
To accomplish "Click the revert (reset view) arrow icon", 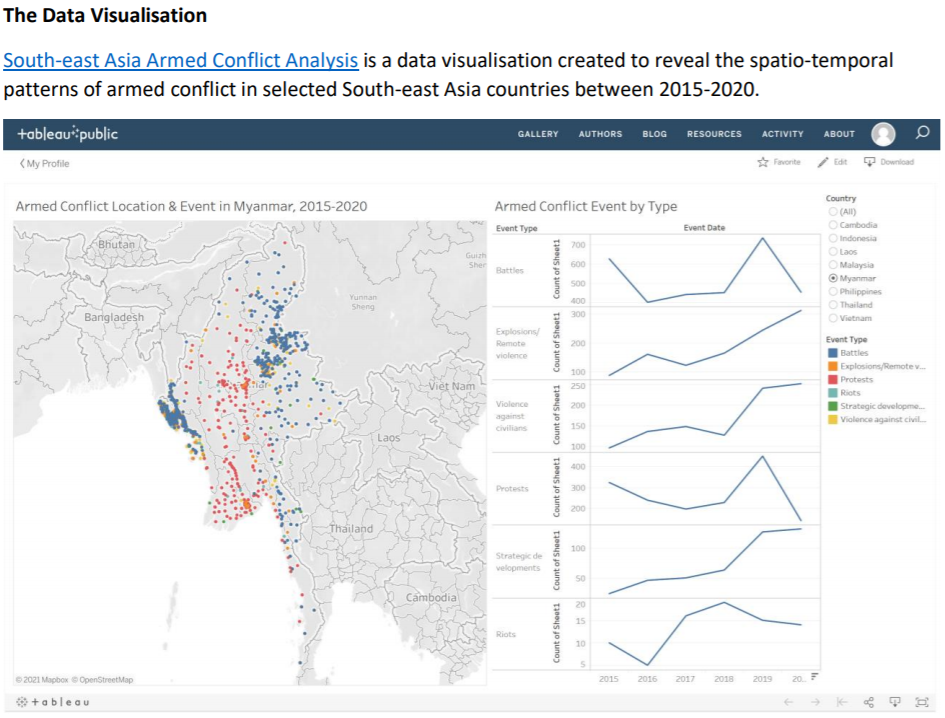I will [842, 702].
